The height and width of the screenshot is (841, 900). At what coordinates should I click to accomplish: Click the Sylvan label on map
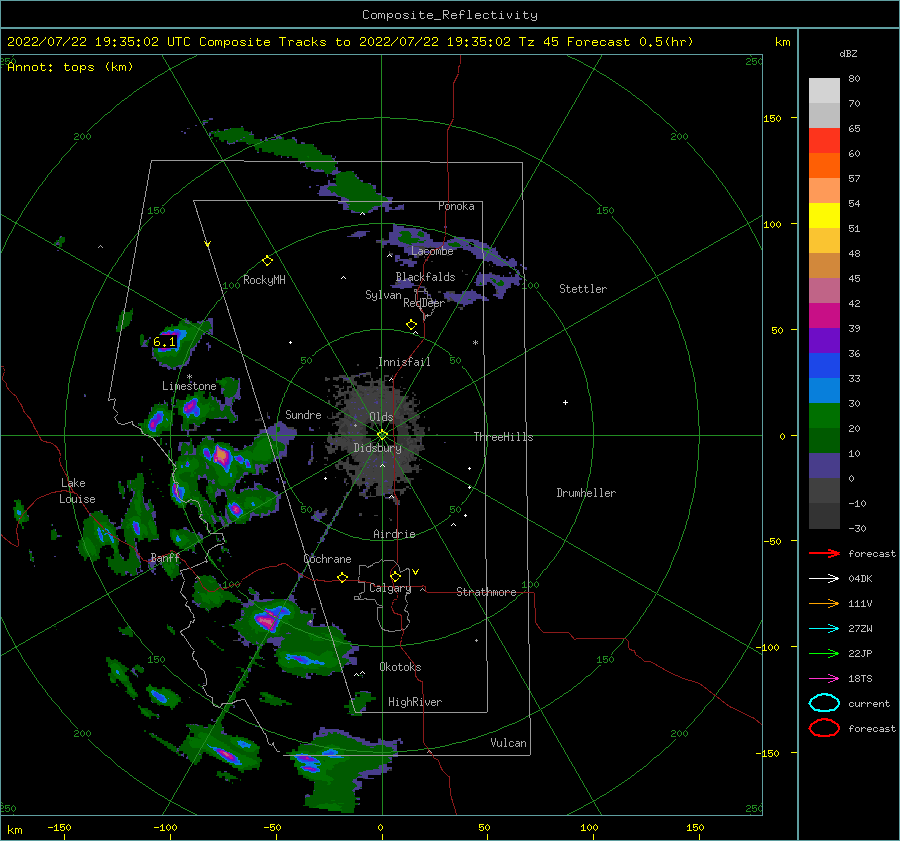pos(383,295)
